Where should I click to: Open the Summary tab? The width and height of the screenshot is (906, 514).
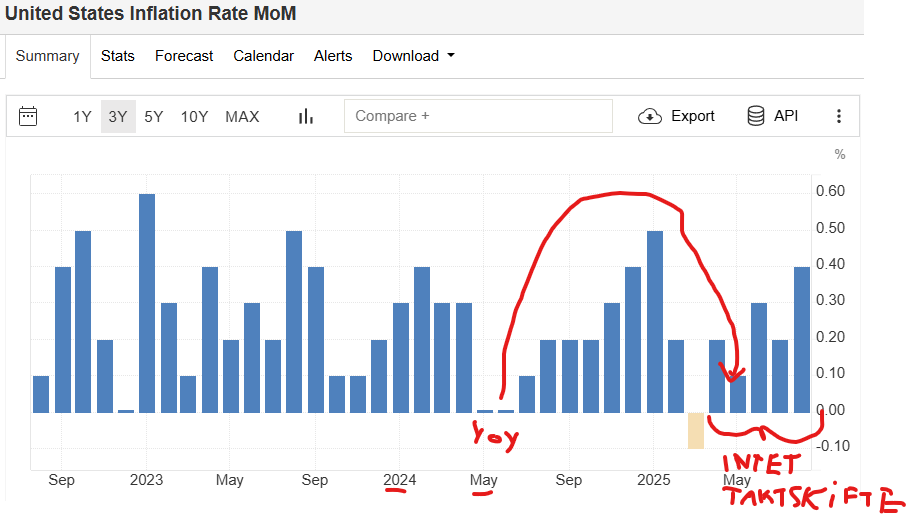[x=47, y=56]
